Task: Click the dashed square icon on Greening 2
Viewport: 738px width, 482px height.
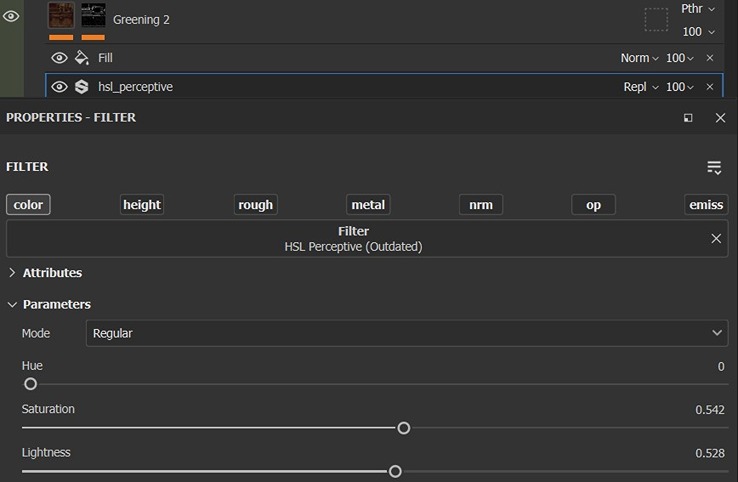Action: 656,19
